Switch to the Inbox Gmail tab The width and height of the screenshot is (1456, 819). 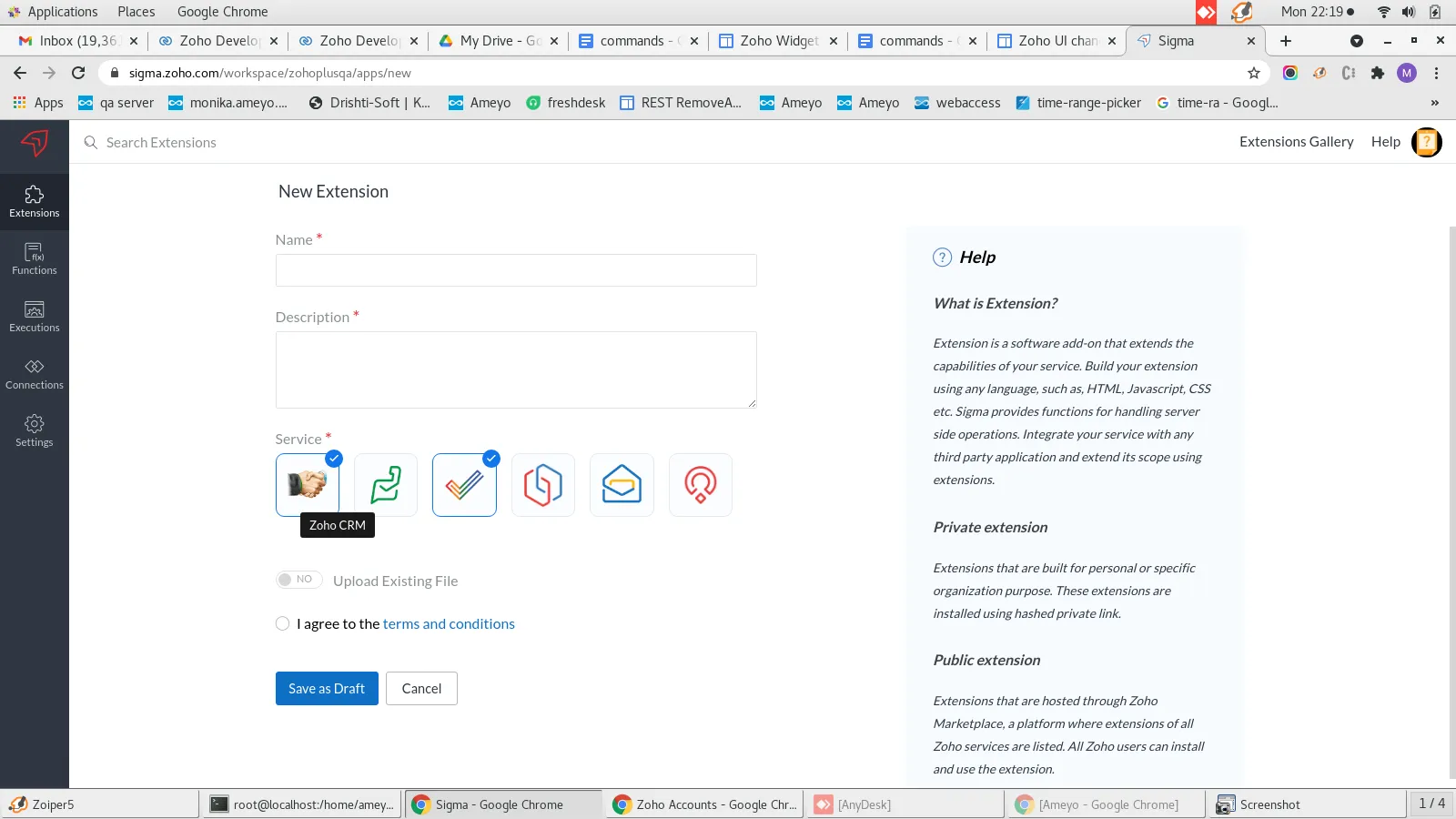click(x=77, y=41)
